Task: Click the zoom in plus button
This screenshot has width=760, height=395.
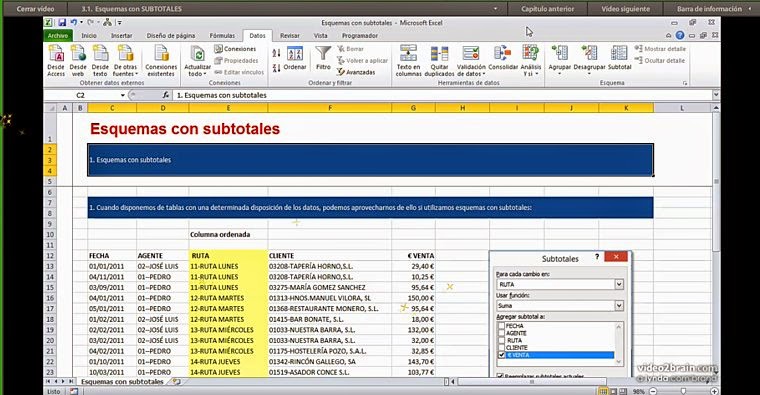Action: pyautogui.click(x=714, y=391)
